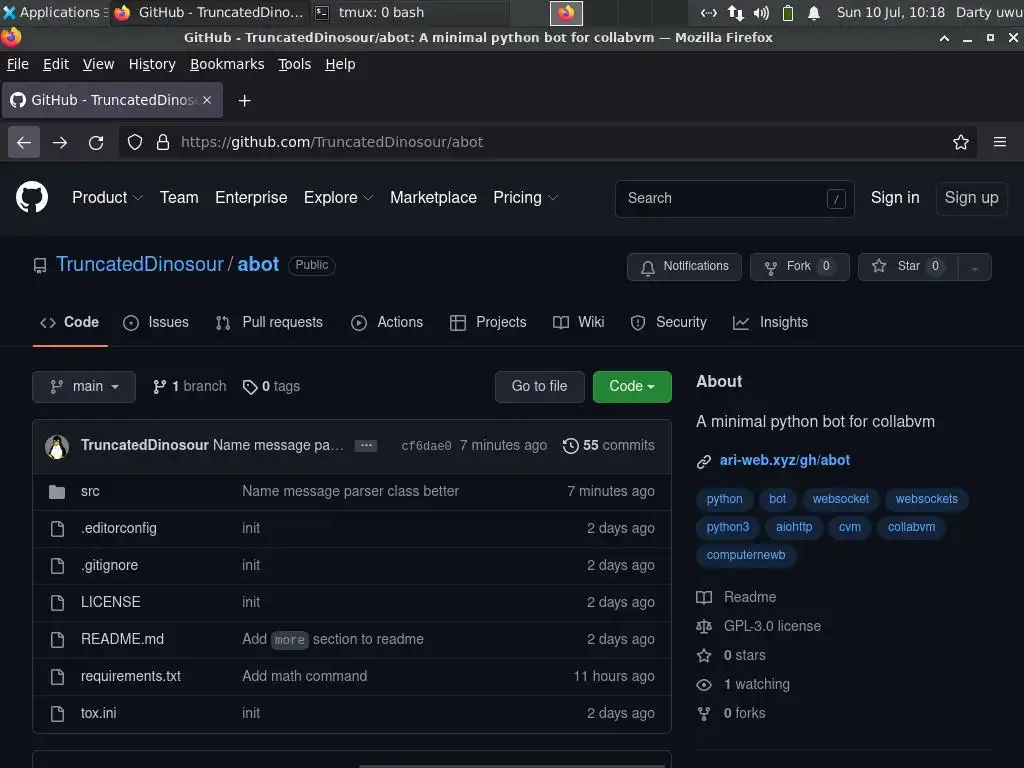Click the file icon next to LICENSE
This screenshot has height=768, width=1024.
[x=57, y=602]
